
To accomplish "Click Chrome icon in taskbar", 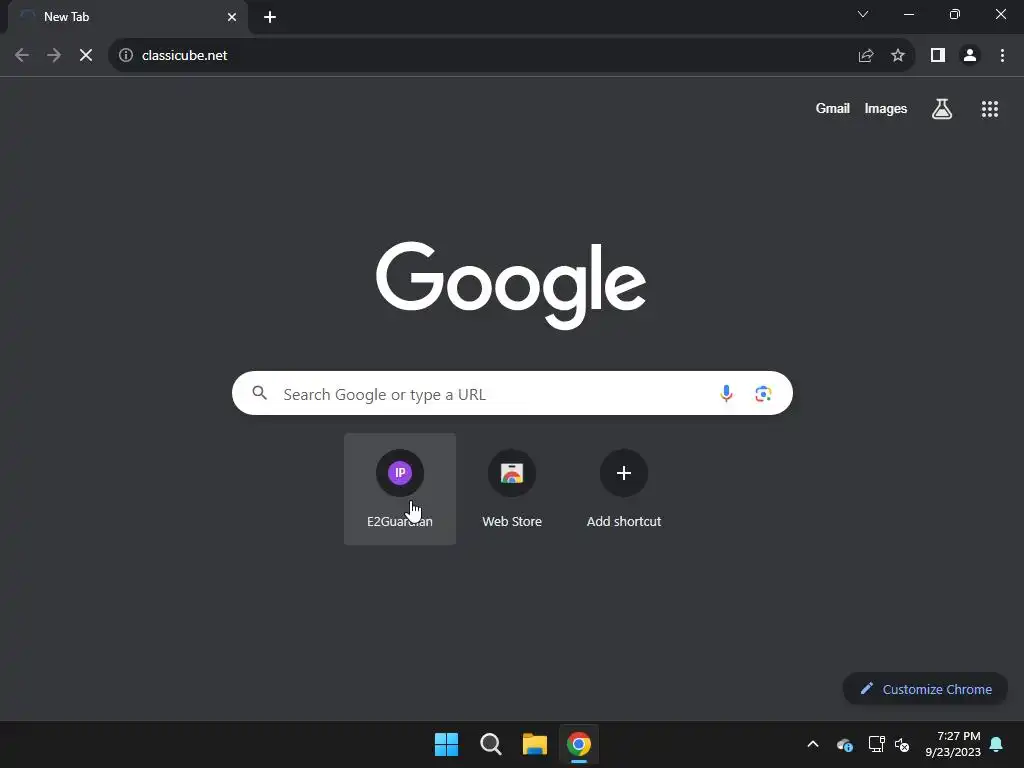I will (x=579, y=744).
